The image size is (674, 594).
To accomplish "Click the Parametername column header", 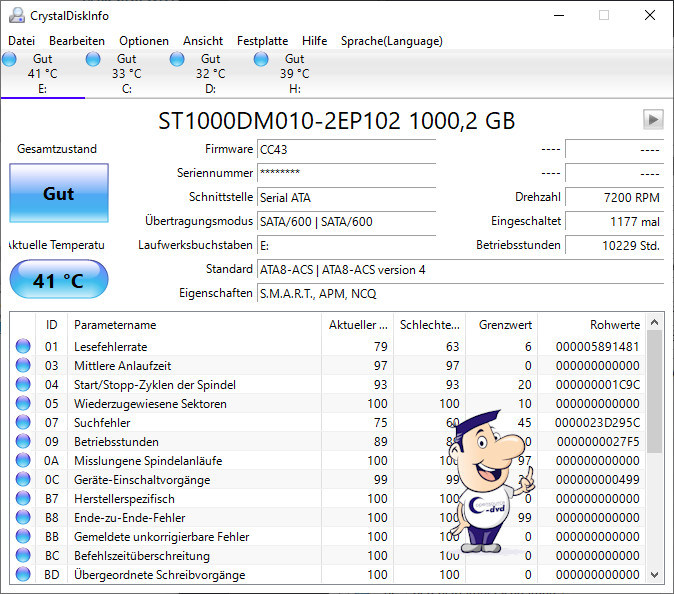I will [115, 325].
